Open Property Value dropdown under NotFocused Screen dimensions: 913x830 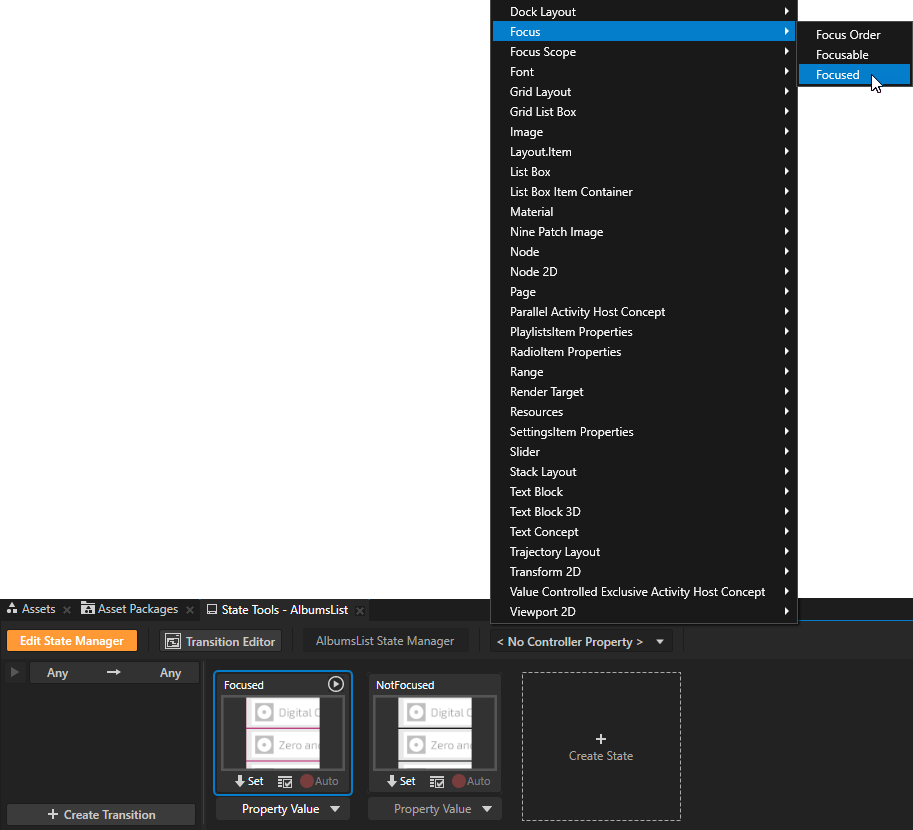(435, 809)
